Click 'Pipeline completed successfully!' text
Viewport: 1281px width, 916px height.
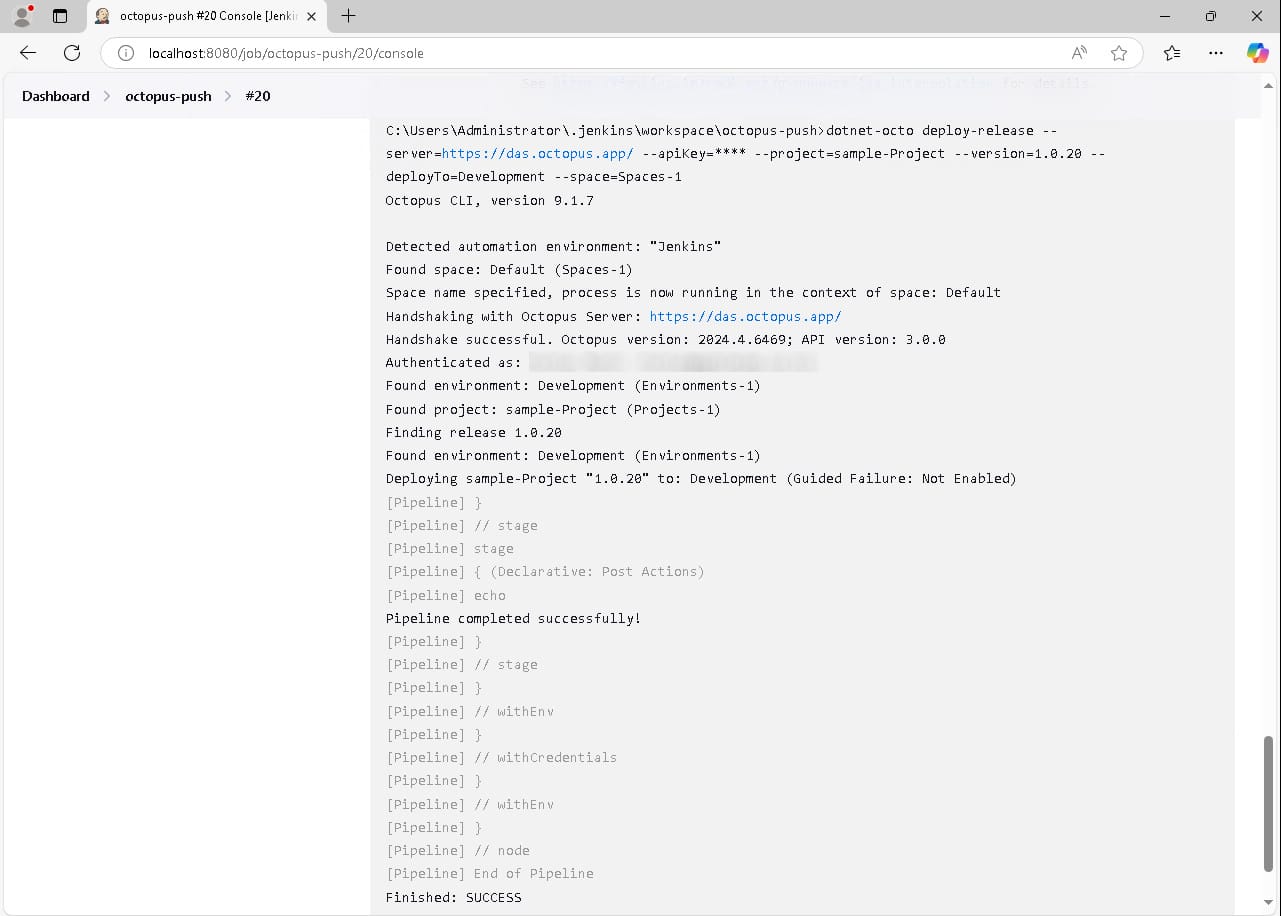[513, 618]
